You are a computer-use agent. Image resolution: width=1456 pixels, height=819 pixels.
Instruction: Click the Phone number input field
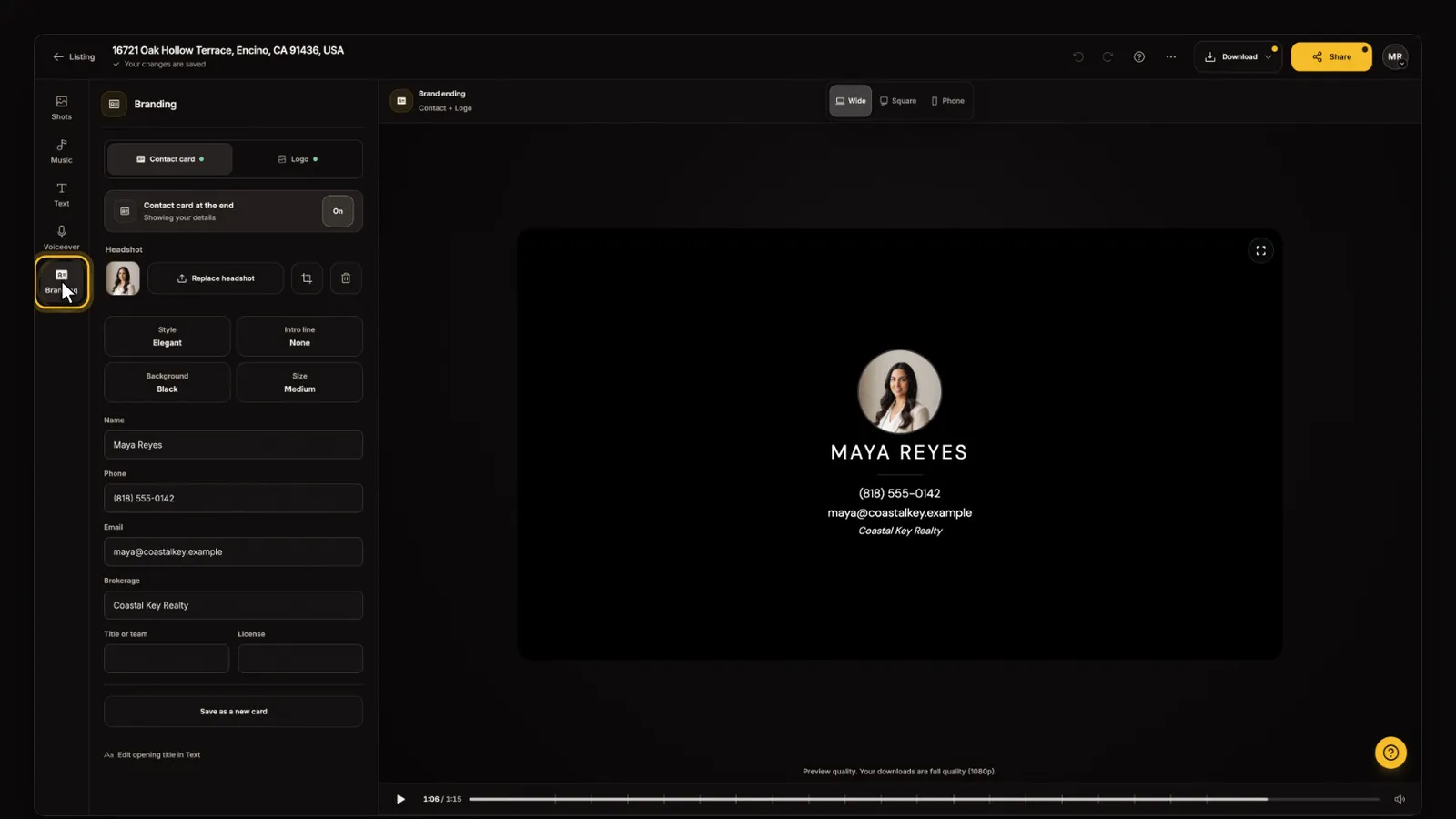click(x=233, y=499)
